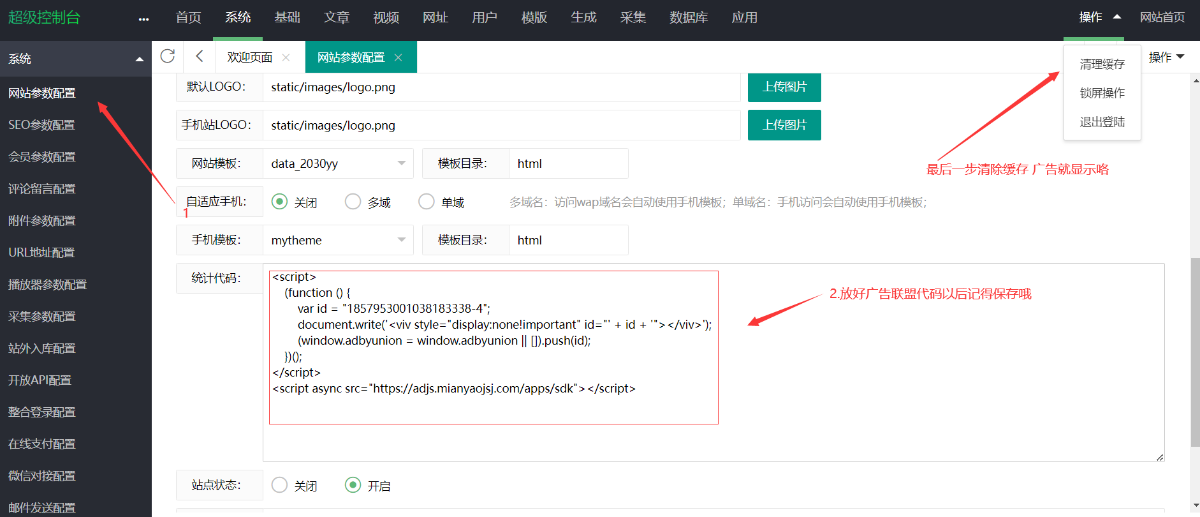Click the 手机站LOGO path input field
Image resolution: width=1200 pixels, height=517 pixels.
coord(501,125)
